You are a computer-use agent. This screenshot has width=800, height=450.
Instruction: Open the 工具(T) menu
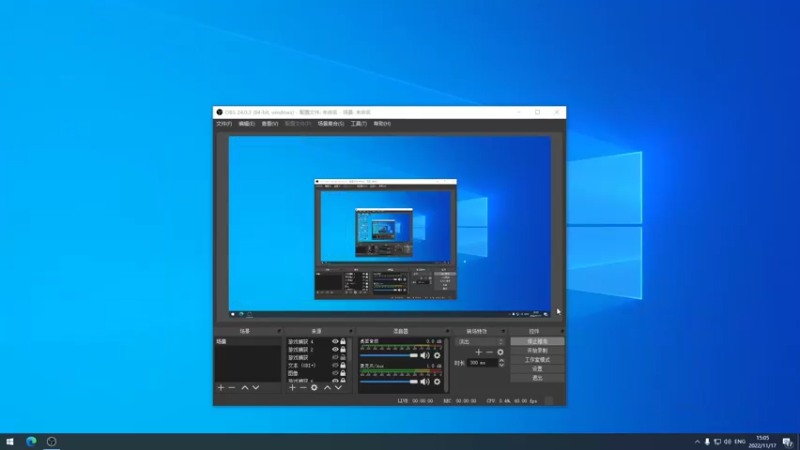point(358,124)
